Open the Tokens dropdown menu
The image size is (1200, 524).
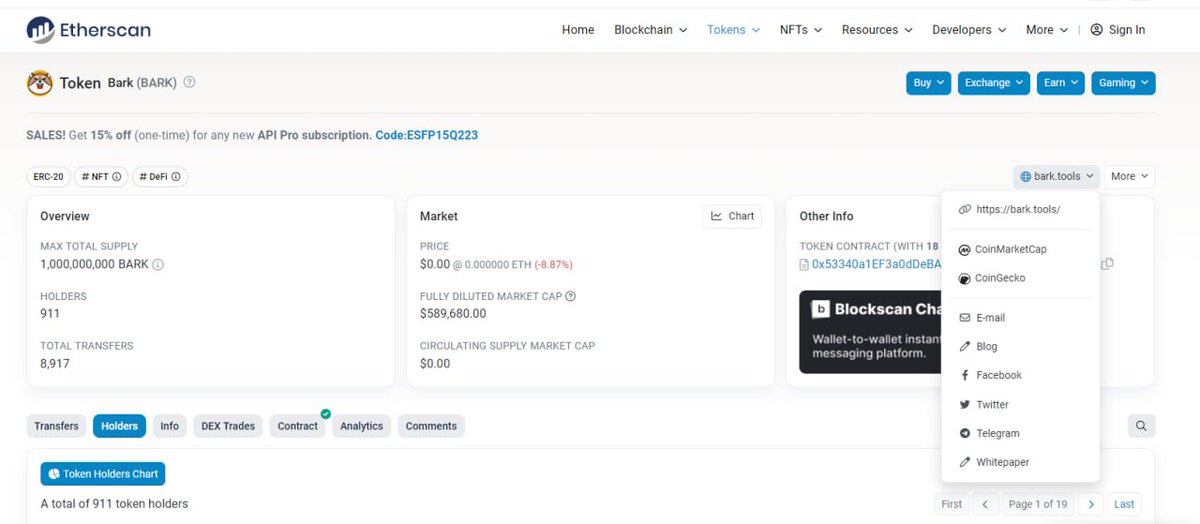tap(733, 30)
